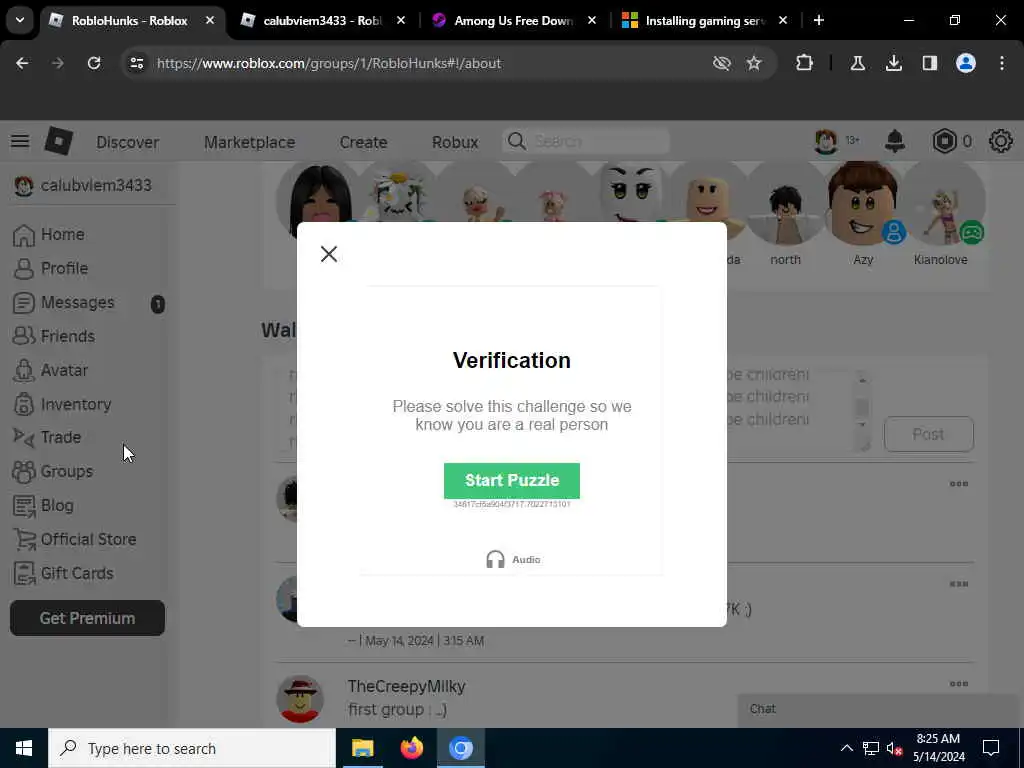Viewport: 1024px width, 768px height.
Task: Click the site information icon
Action: tap(136, 63)
